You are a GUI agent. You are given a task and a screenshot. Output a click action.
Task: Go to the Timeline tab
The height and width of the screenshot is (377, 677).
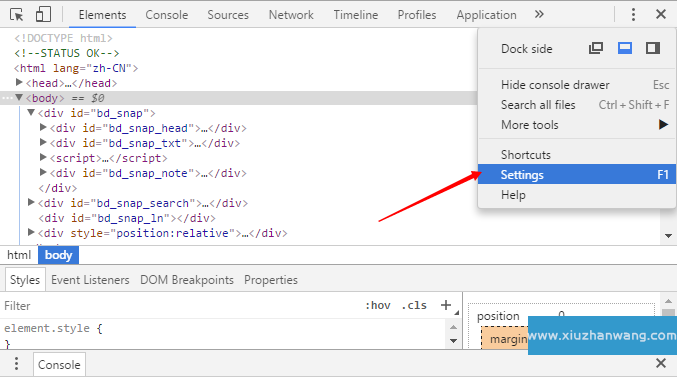point(356,15)
